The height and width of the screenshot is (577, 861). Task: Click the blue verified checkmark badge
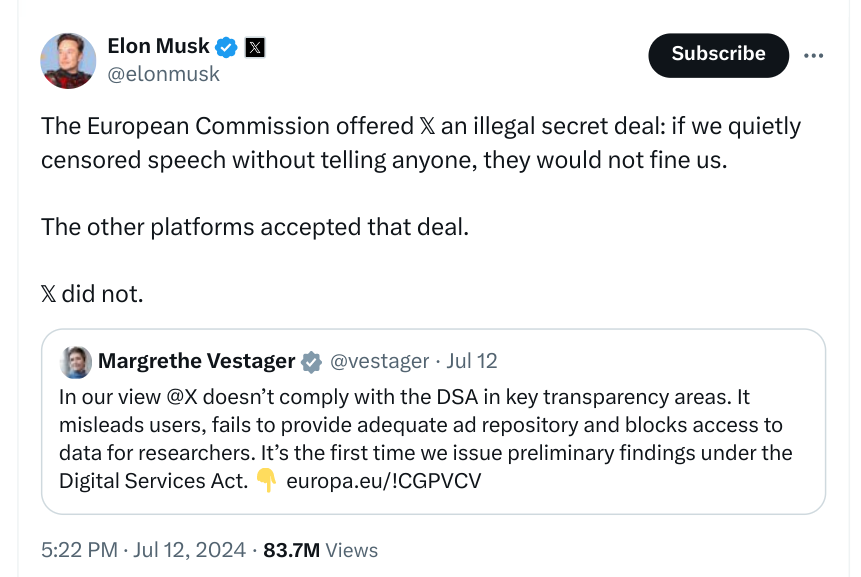[228, 47]
